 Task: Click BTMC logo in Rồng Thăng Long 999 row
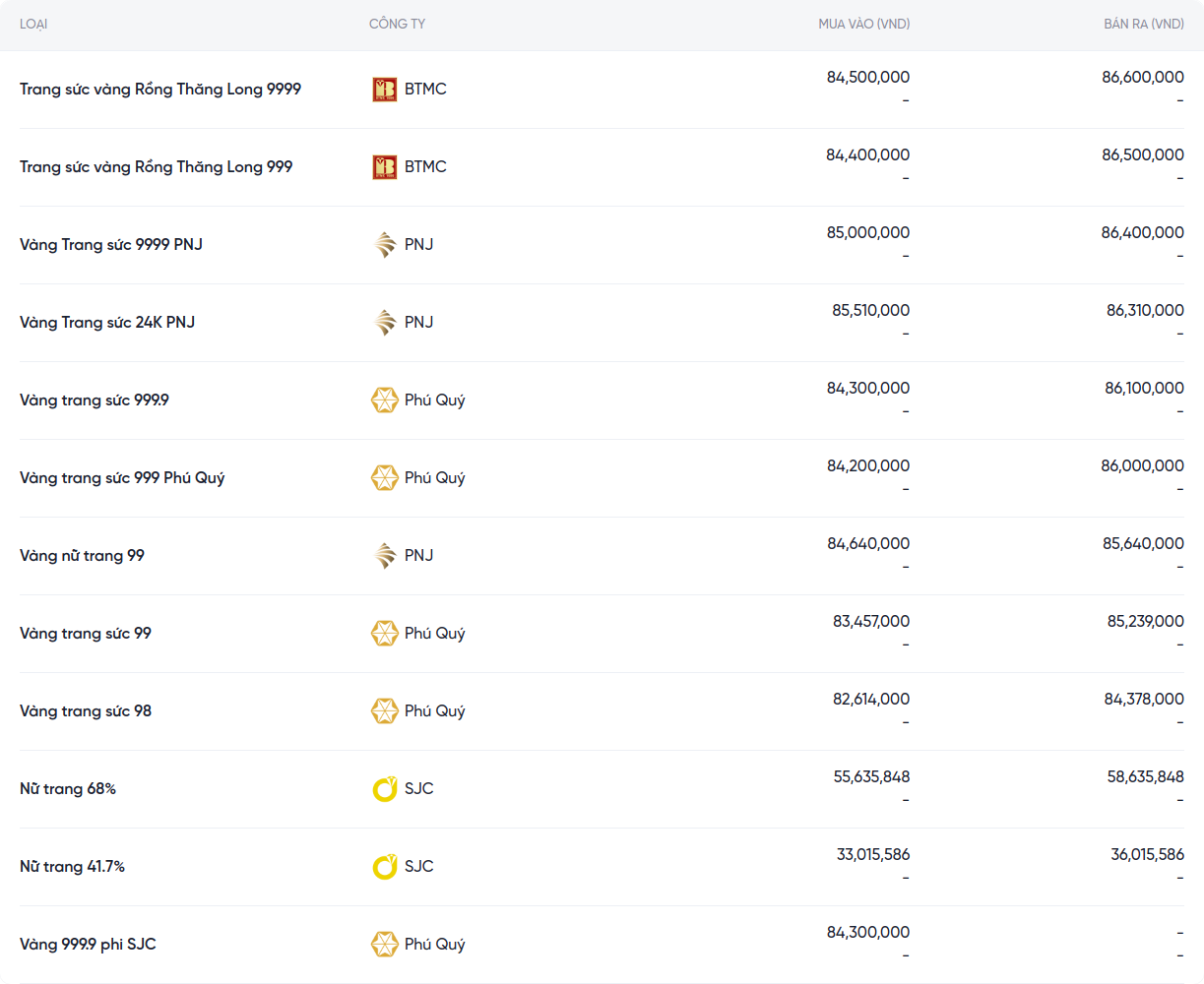point(384,167)
